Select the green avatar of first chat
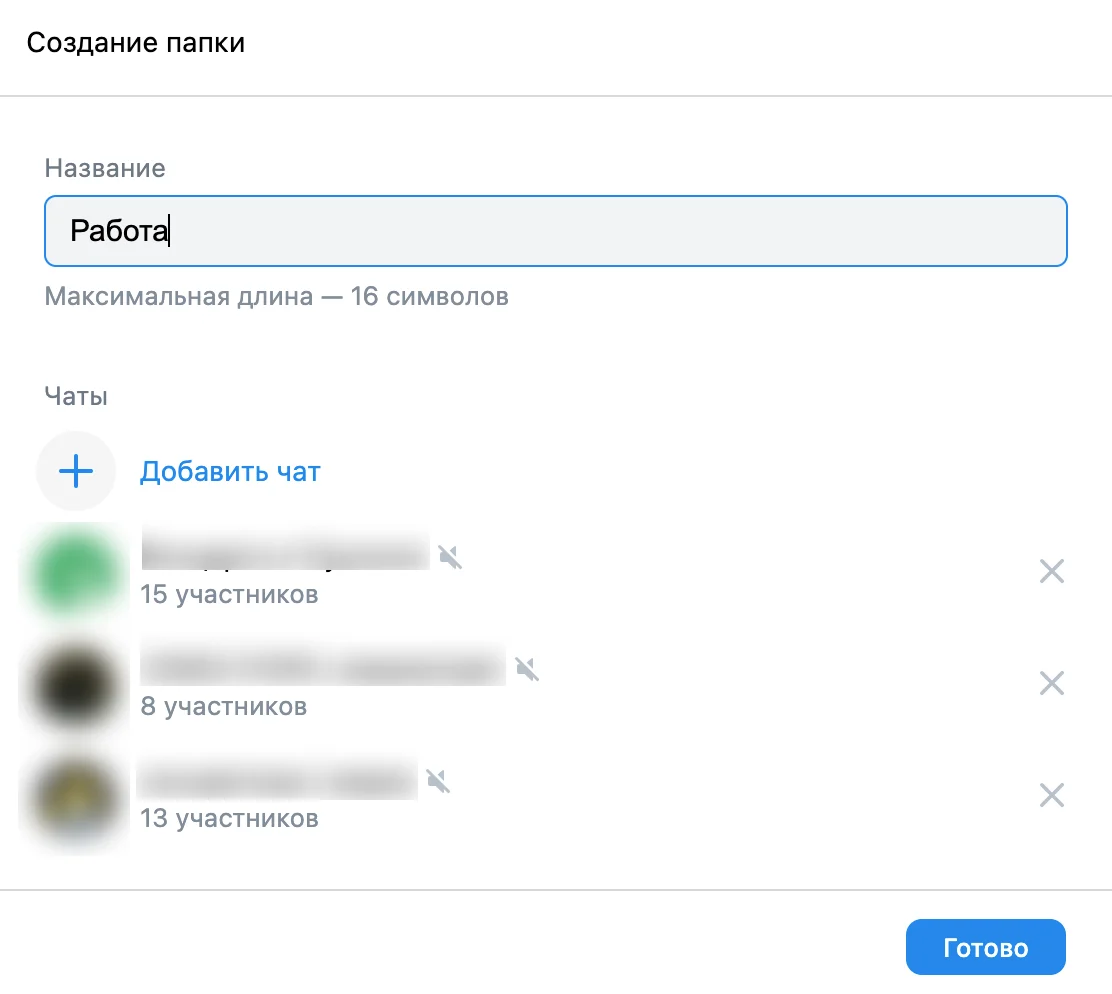This screenshot has width=1112, height=994. click(76, 571)
